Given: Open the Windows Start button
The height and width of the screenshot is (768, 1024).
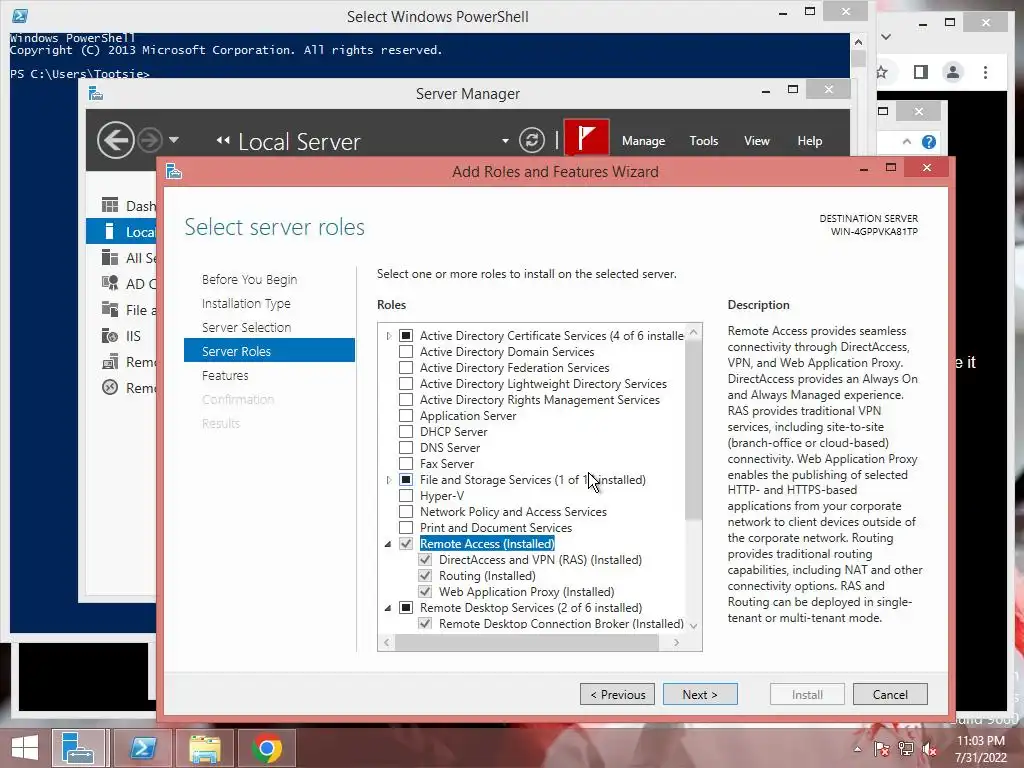Looking at the screenshot, I should click(25, 748).
